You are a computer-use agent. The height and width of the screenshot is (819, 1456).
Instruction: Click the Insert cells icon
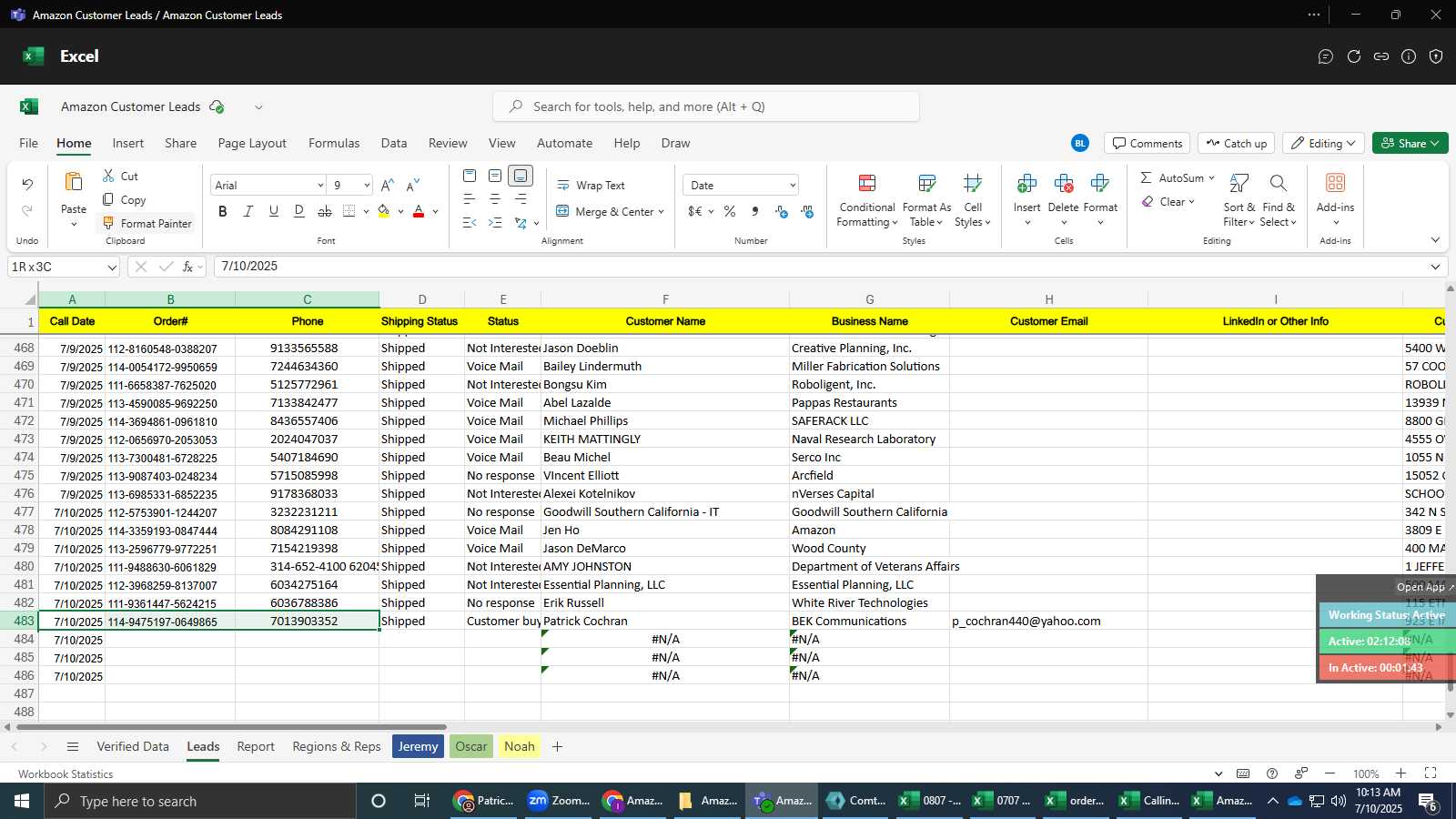point(1026,184)
